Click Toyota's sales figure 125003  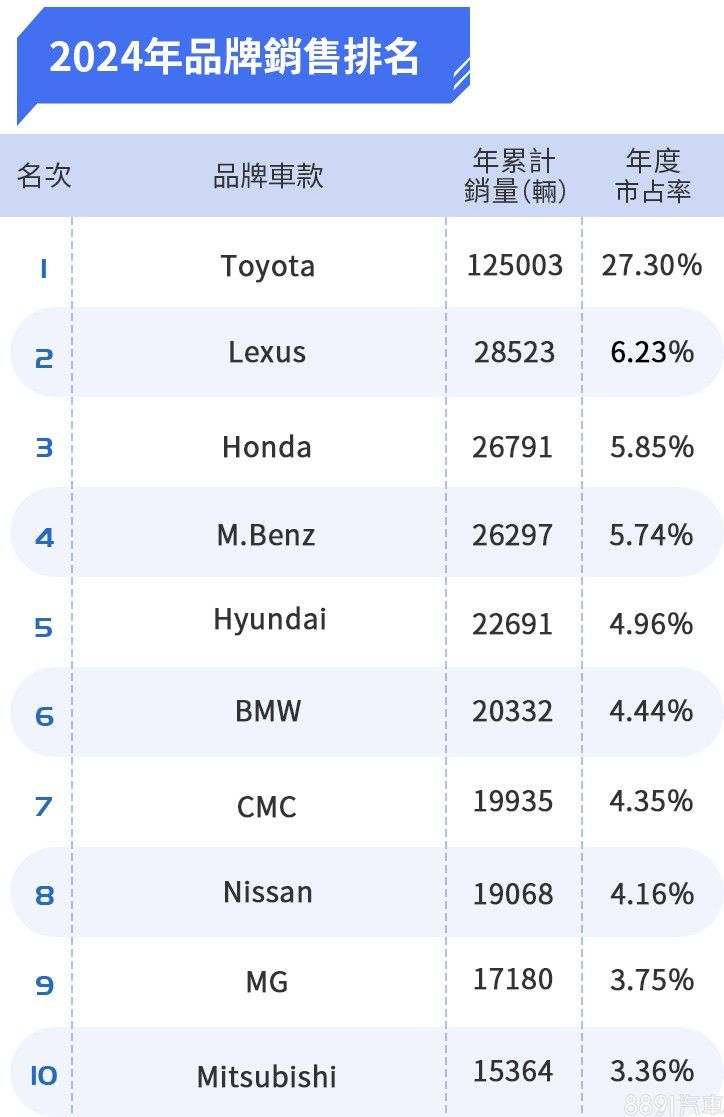tap(515, 265)
